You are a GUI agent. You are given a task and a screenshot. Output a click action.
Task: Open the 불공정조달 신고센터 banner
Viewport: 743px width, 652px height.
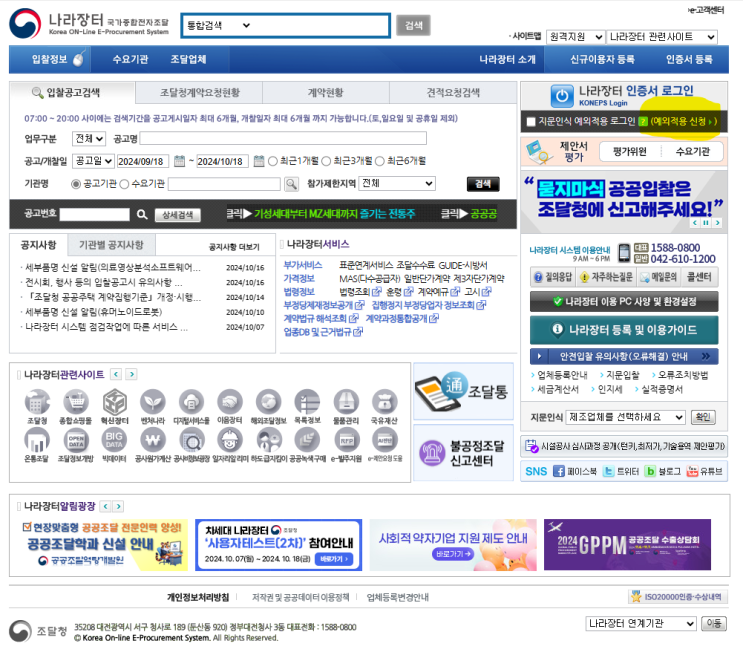pos(463,453)
